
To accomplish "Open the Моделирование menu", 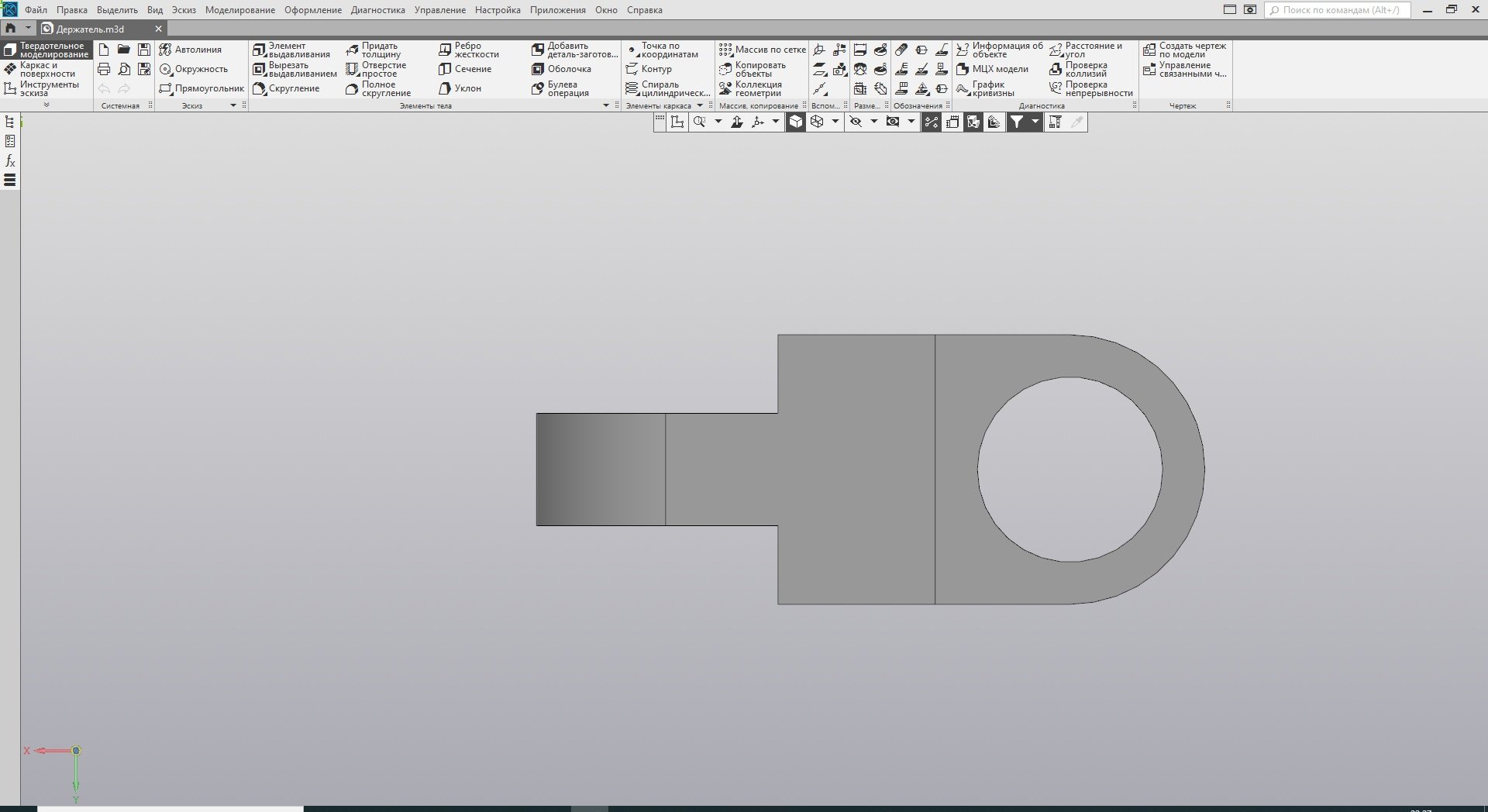I will coord(239,10).
